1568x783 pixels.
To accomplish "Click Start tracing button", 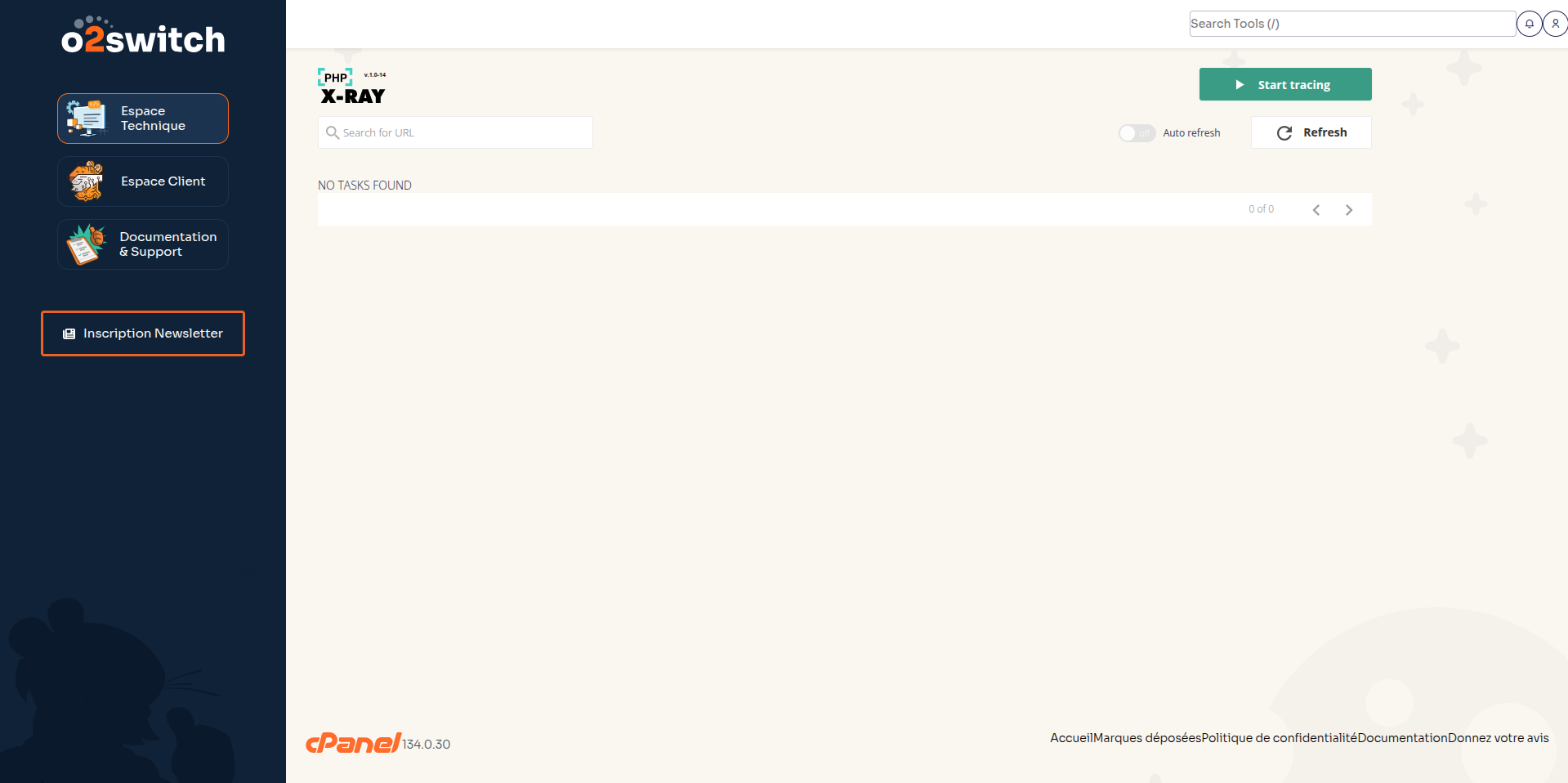I will (1285, 84).
